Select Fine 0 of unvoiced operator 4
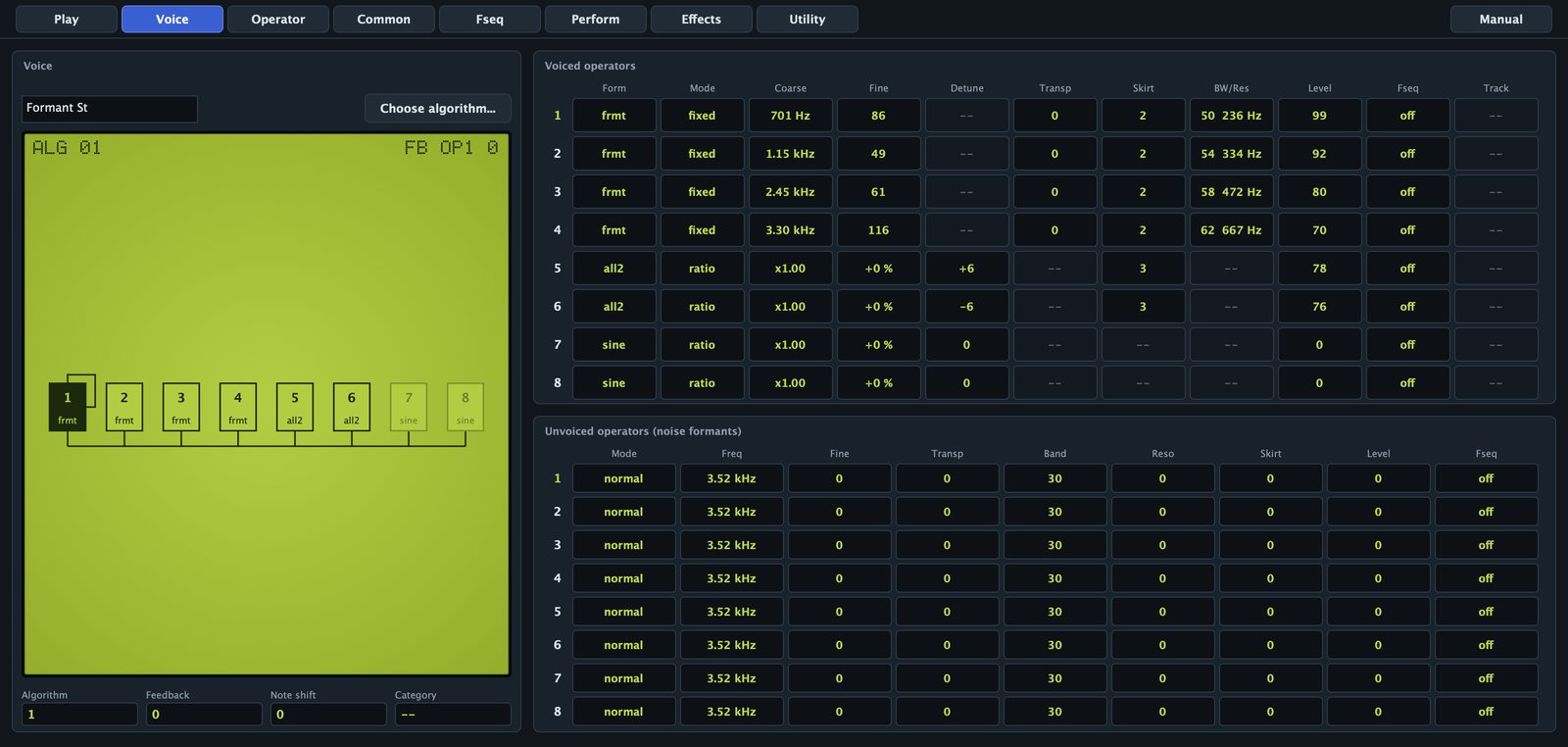Screen dimensions: 1568x747 pyautogui.click(x=840, y=578)
